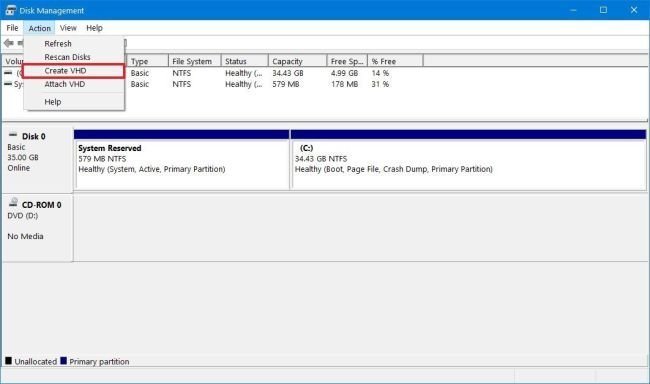Sort by the Capacity column header
The image size is (650, 384).
point(297,61)
